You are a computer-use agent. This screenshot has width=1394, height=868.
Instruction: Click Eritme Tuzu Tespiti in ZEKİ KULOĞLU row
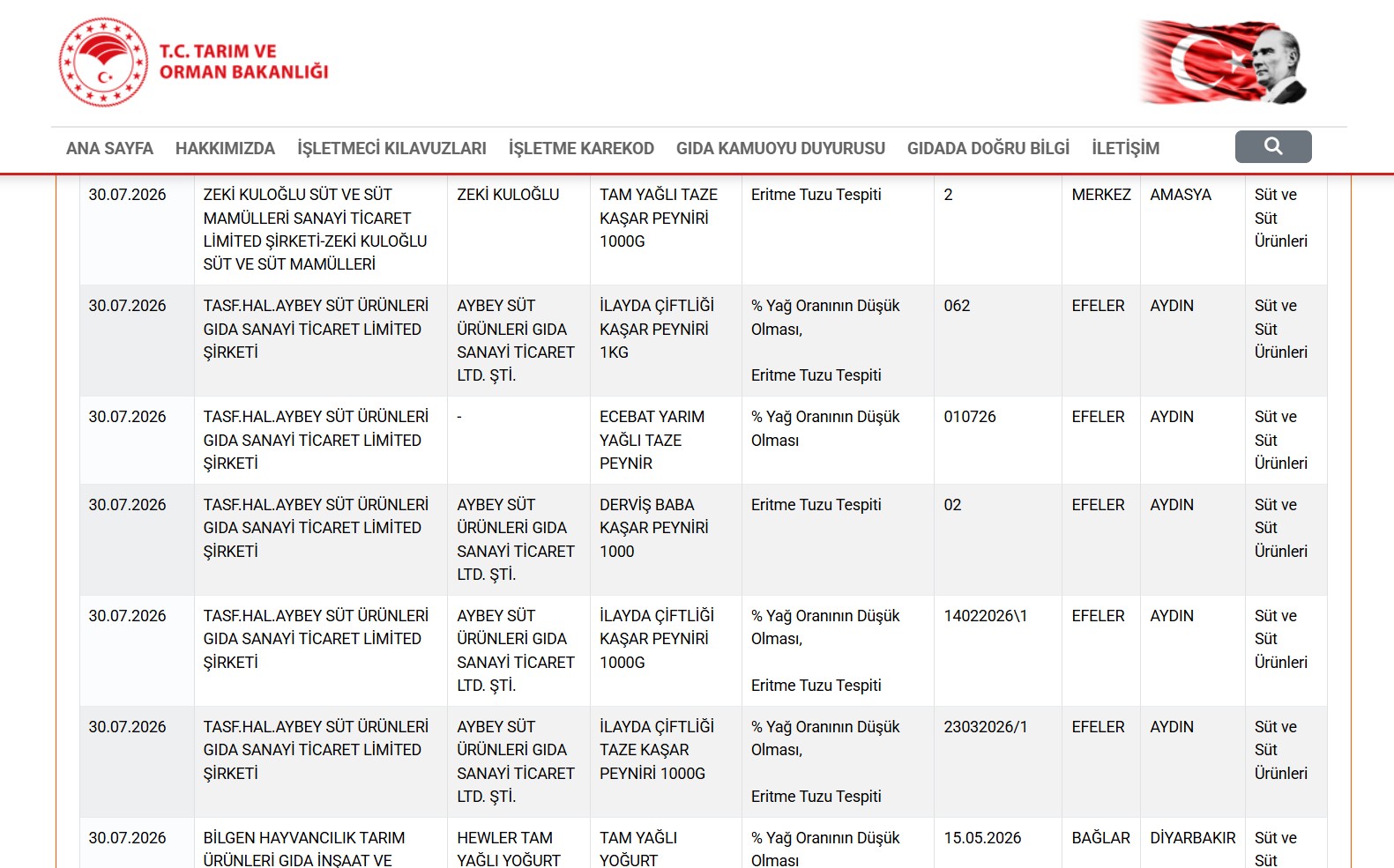click(816, 195)
